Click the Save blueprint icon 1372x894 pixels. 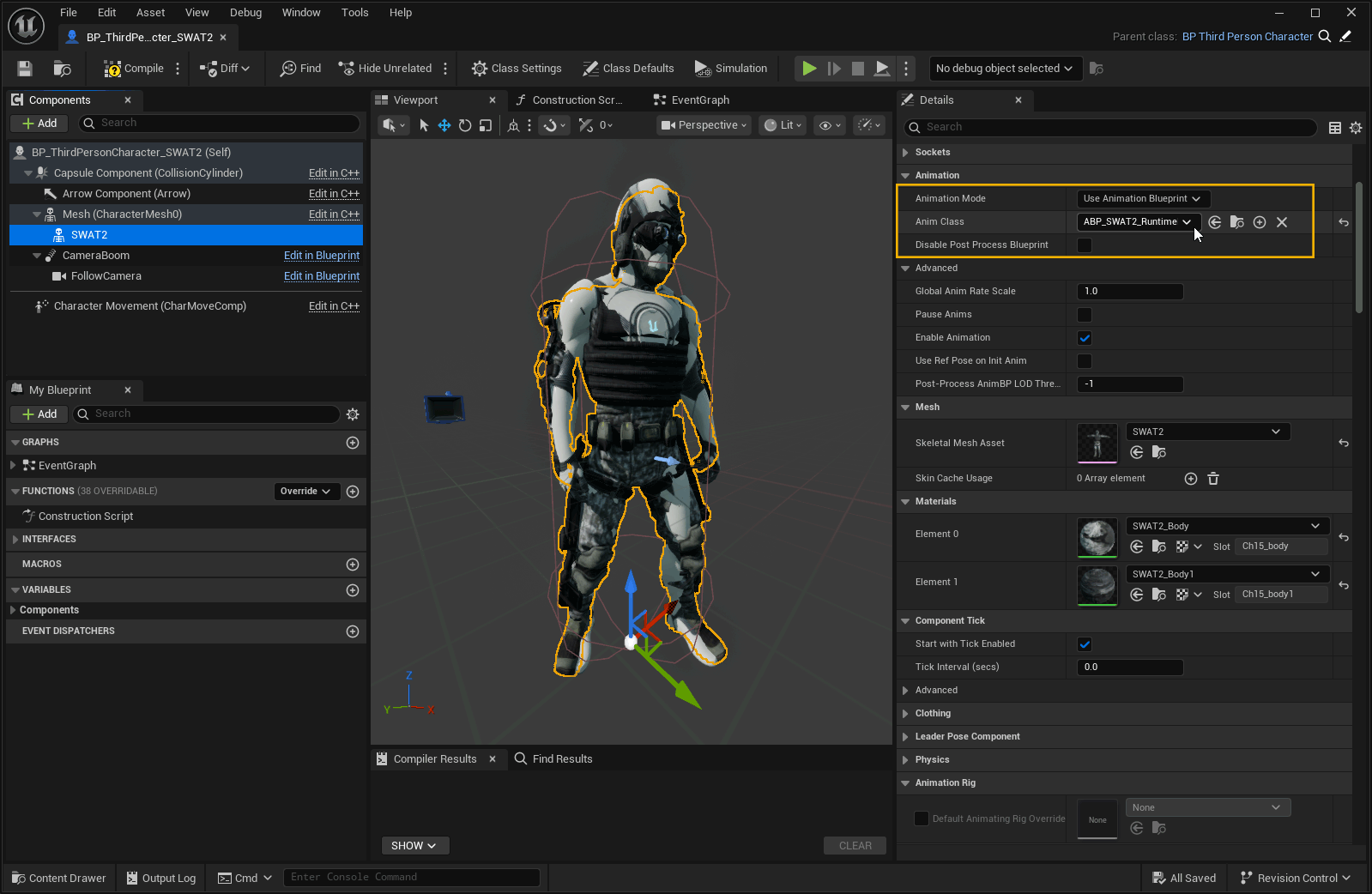(x=25, y=69)
